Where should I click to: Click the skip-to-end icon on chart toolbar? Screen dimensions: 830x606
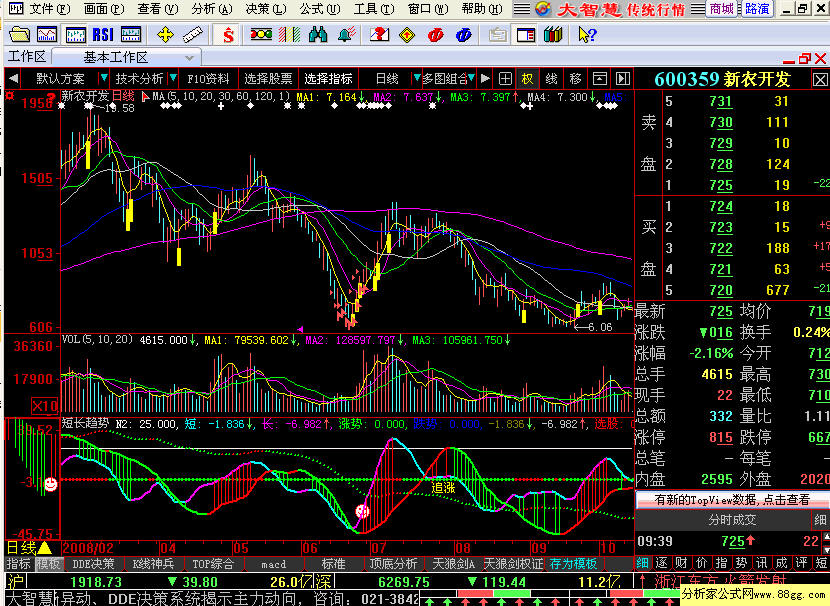(x=622, y=79)
